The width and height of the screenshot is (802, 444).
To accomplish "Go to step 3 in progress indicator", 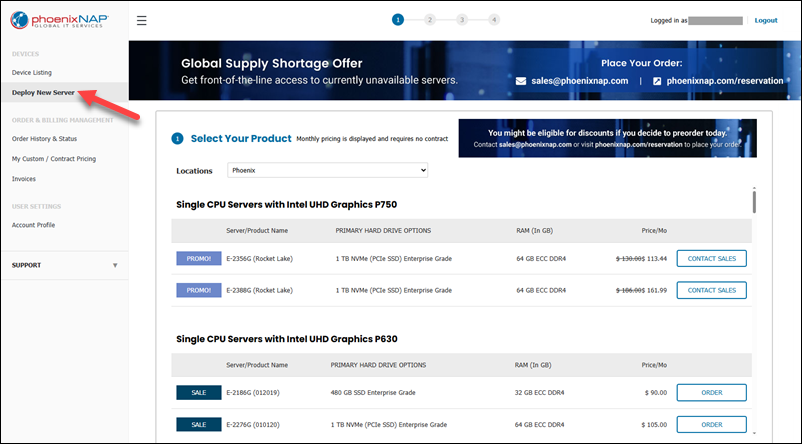I will click(462, 20).
